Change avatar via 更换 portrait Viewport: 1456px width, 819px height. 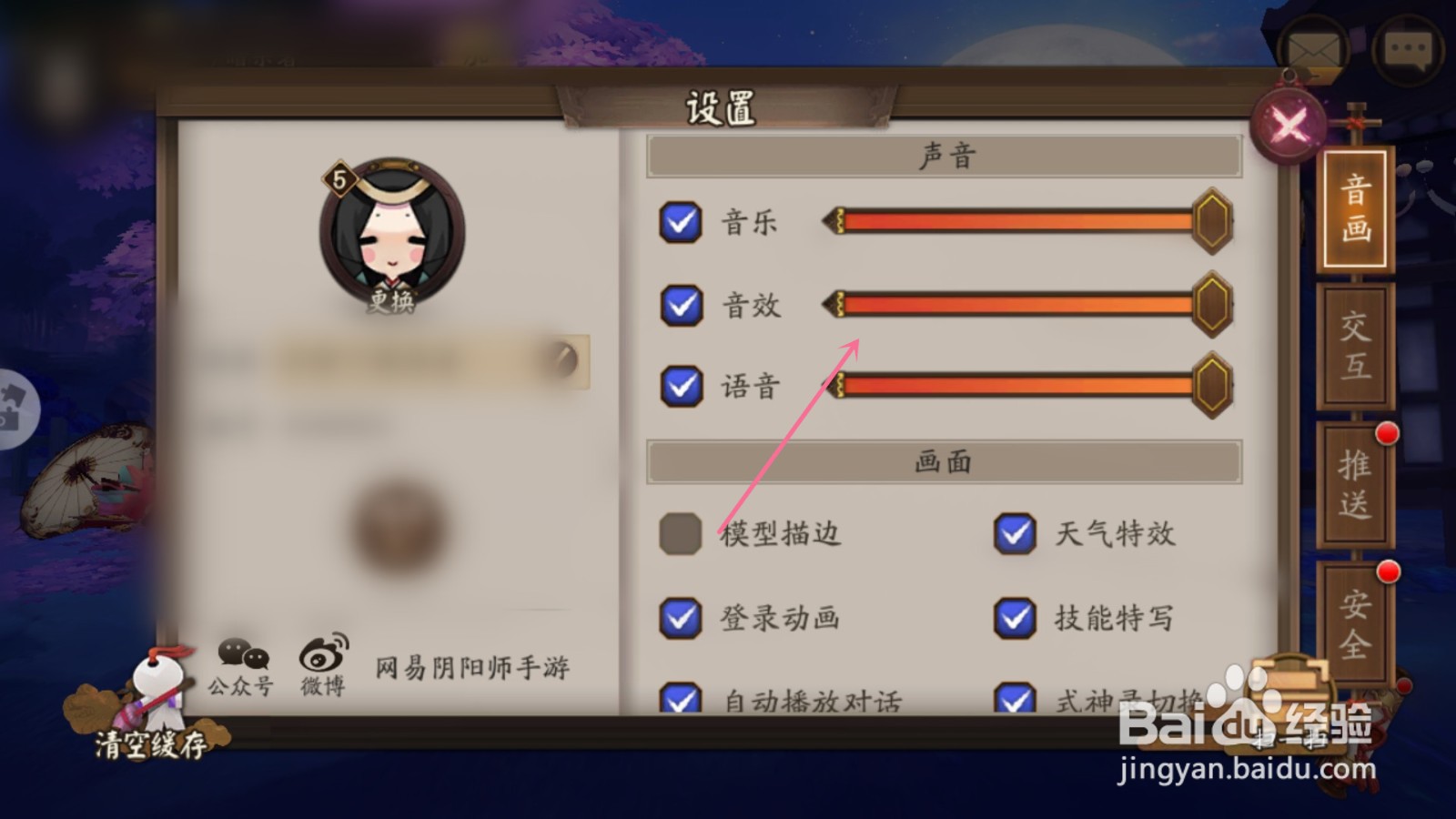[x=392, y=236]
